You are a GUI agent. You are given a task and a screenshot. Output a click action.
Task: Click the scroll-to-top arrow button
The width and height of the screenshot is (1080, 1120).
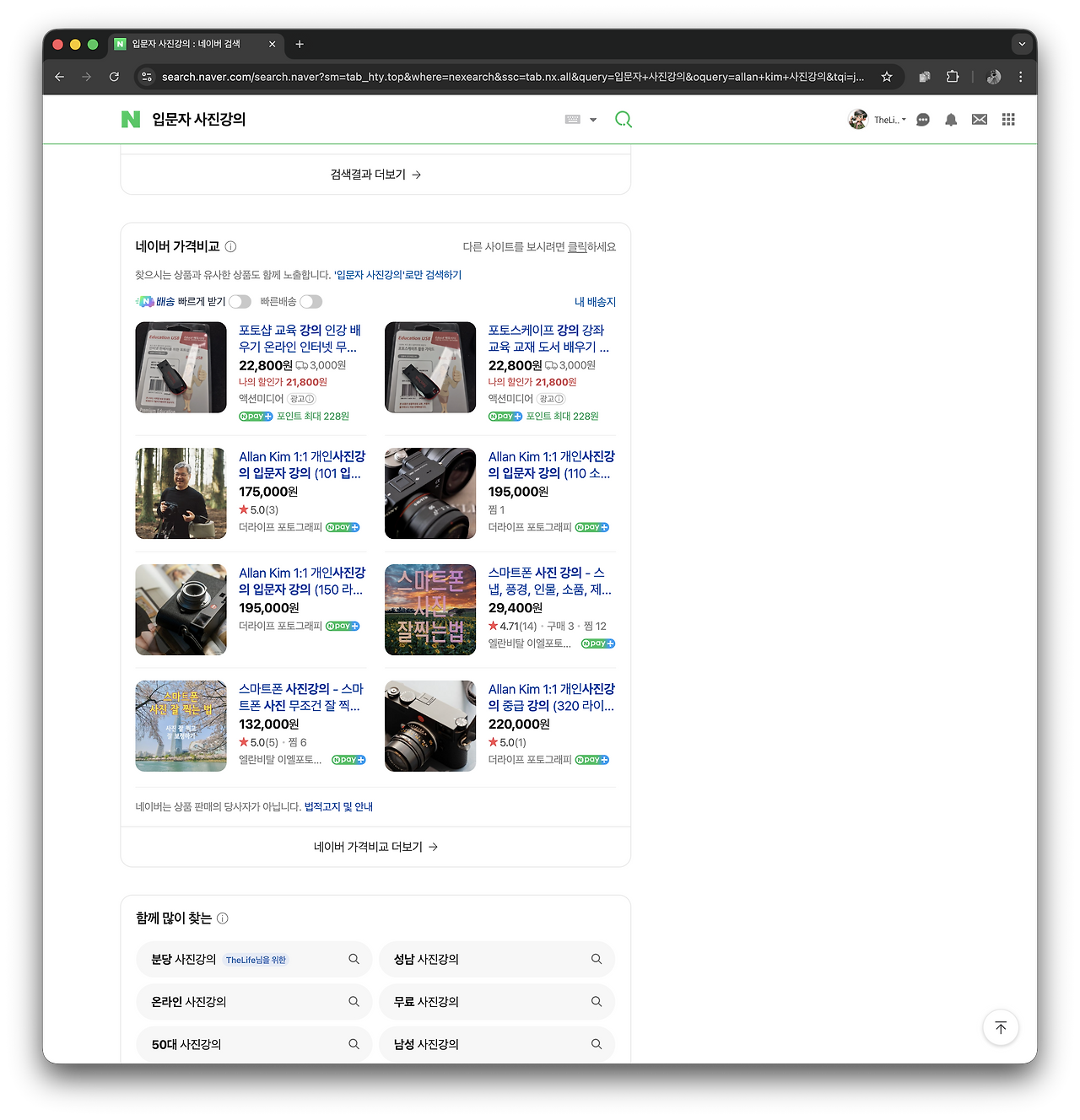pyautogui.click(x=1001, y=1027)
